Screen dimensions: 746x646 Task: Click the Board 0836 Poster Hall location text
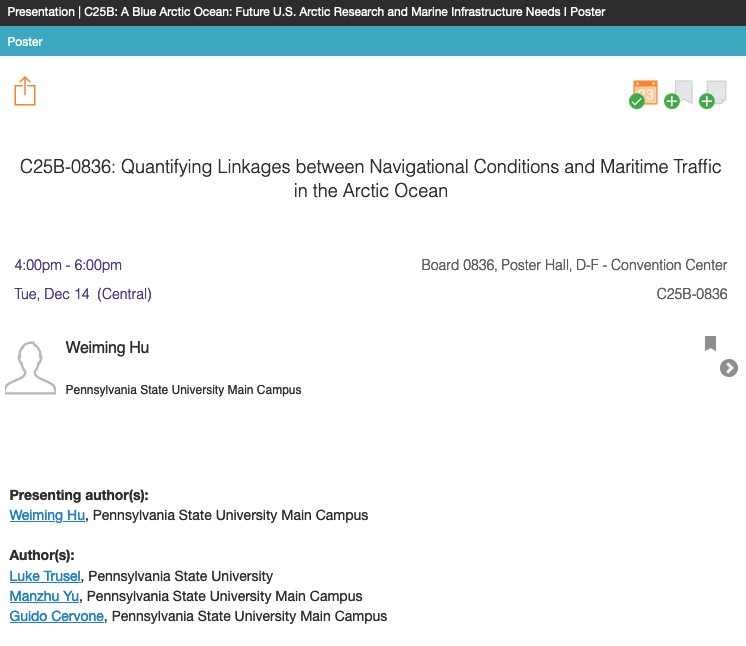[x=574, y=265]
